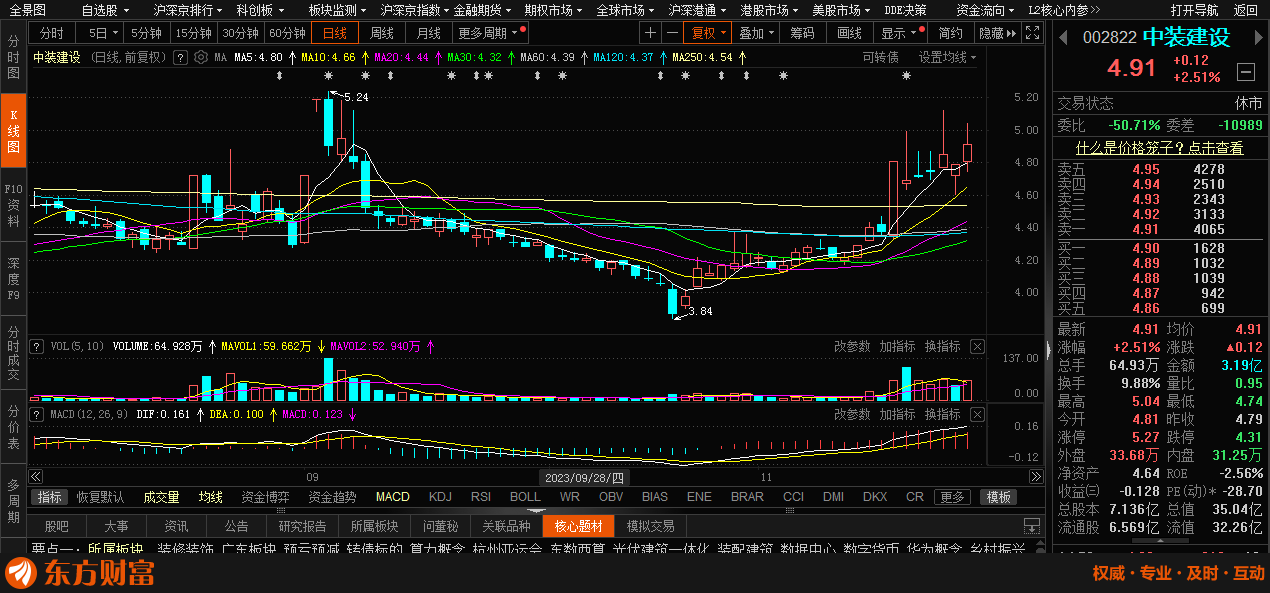Screen dimensions: 1270x593
Task: Click the 画线 drawing tool button
Action: pos(849,33)
